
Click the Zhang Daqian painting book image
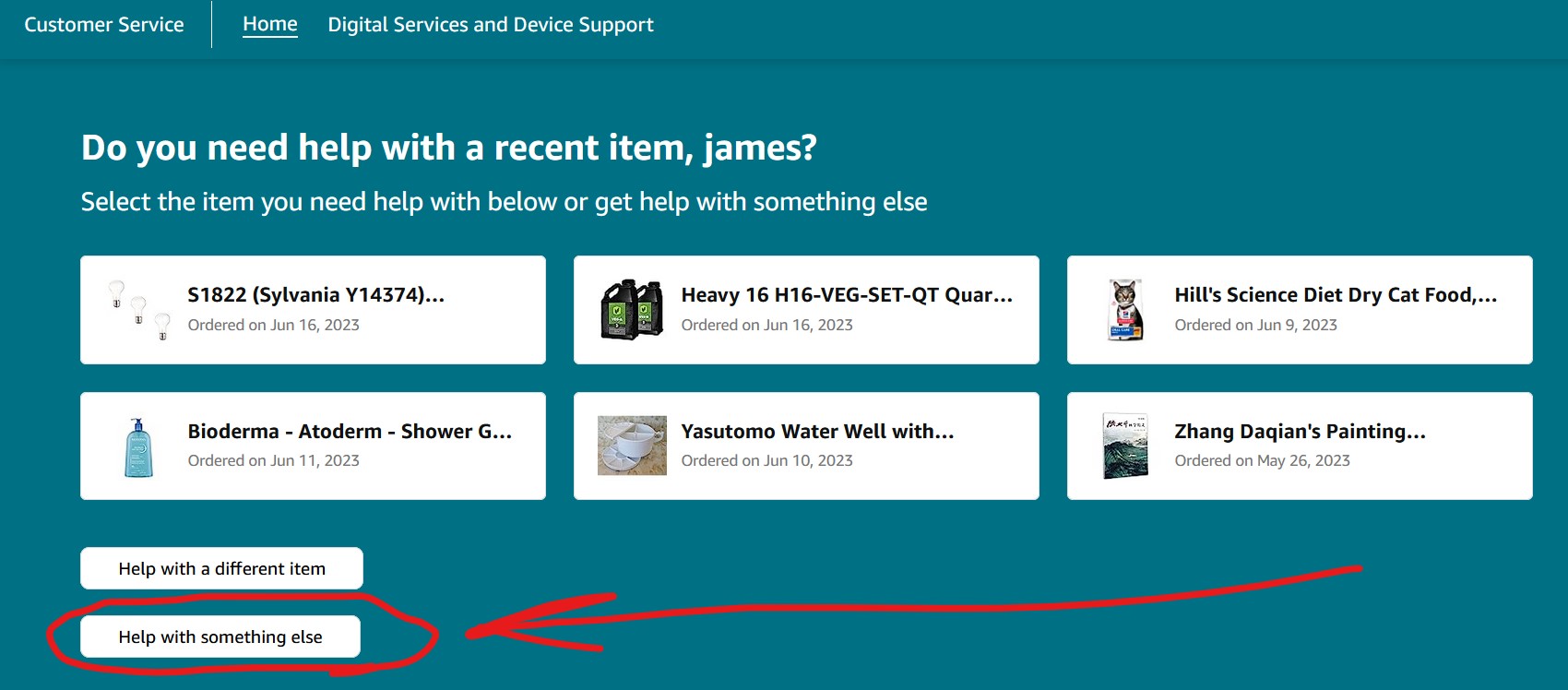[x=1125, y=446]
